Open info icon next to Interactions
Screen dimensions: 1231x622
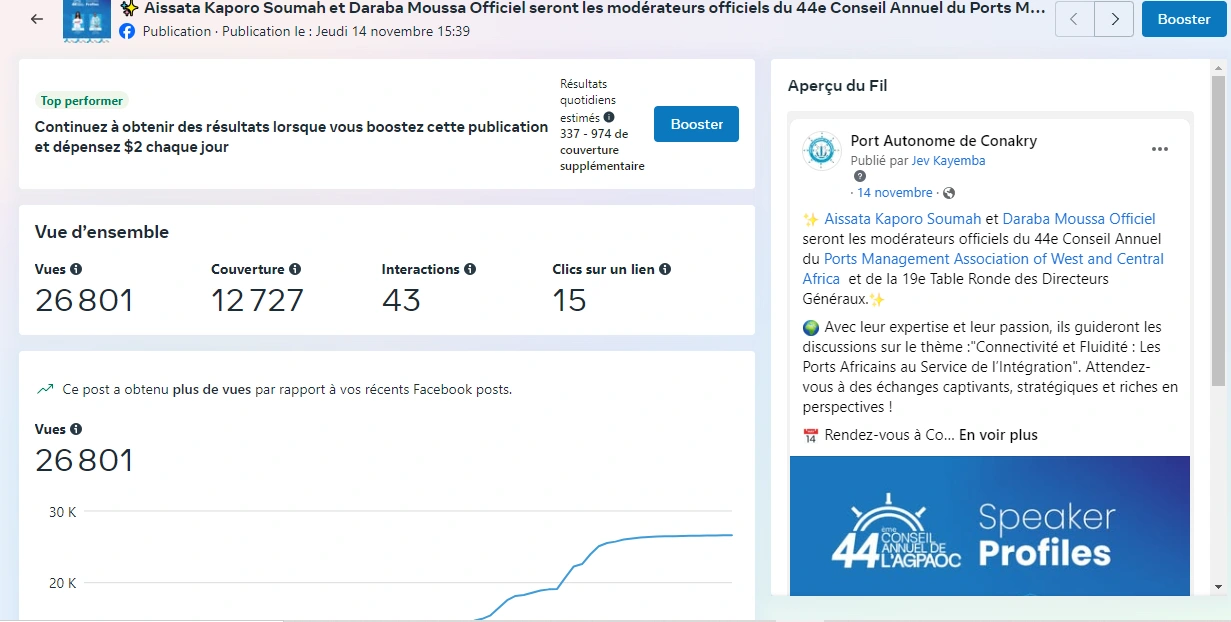(x=470, y=269)
